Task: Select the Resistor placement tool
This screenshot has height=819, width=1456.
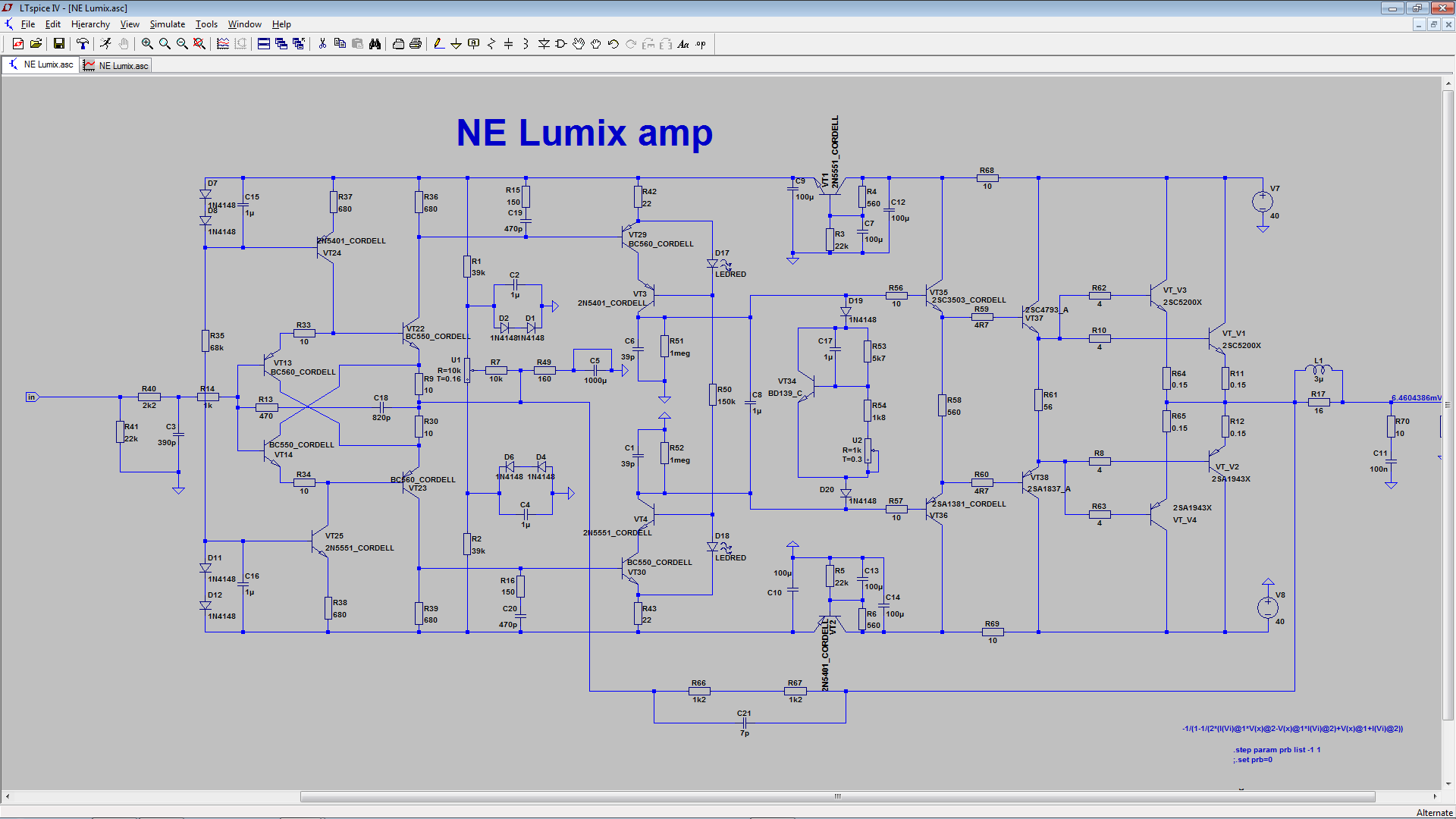Action: 491,44
